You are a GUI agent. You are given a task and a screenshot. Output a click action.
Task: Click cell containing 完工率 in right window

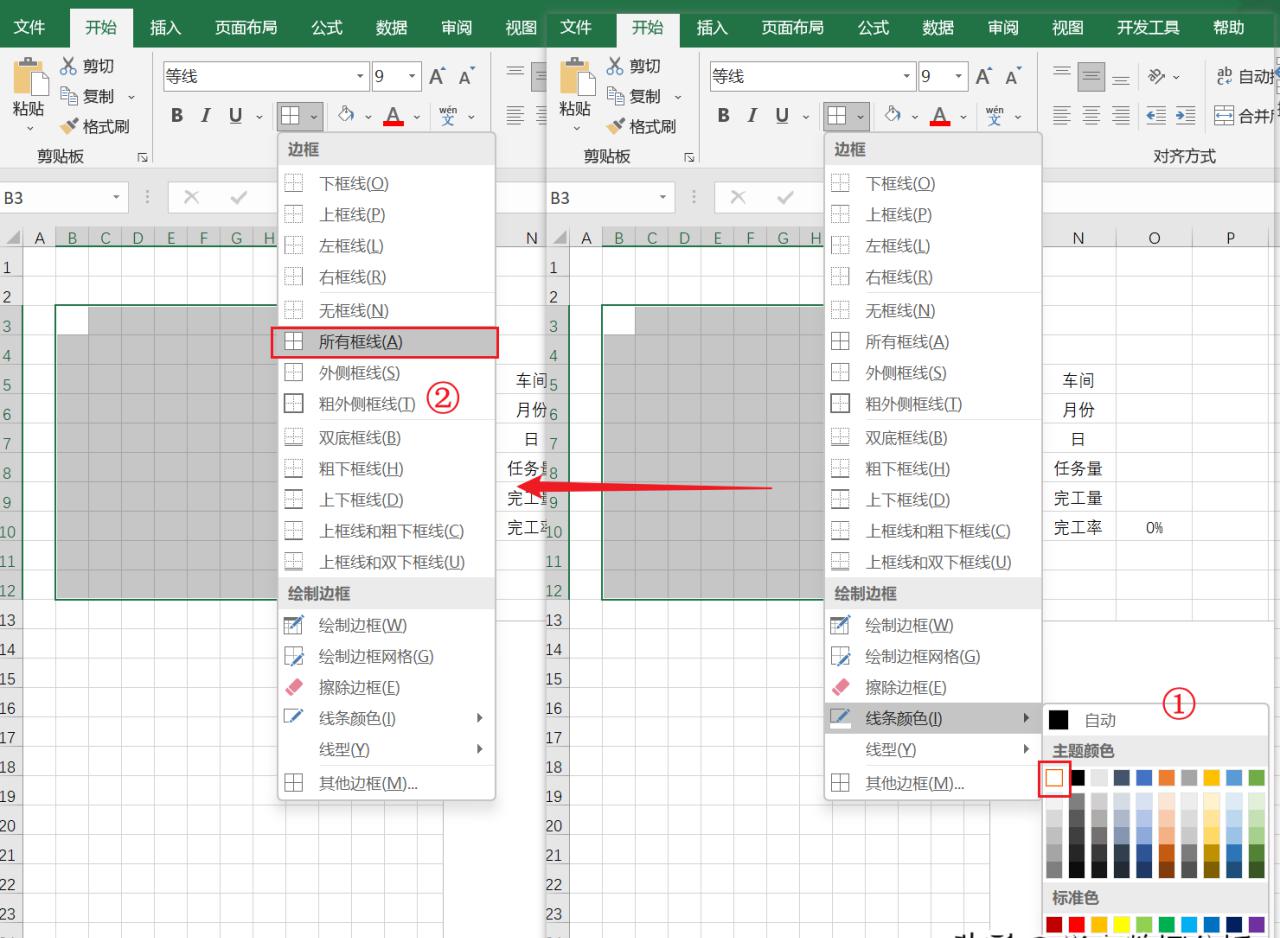coord(1078,527)
